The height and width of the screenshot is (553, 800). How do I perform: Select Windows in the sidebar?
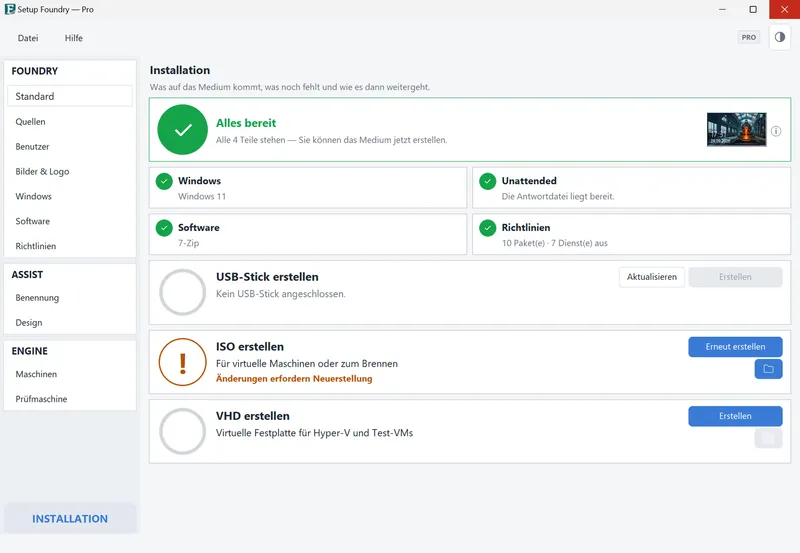tap(70, 196)
